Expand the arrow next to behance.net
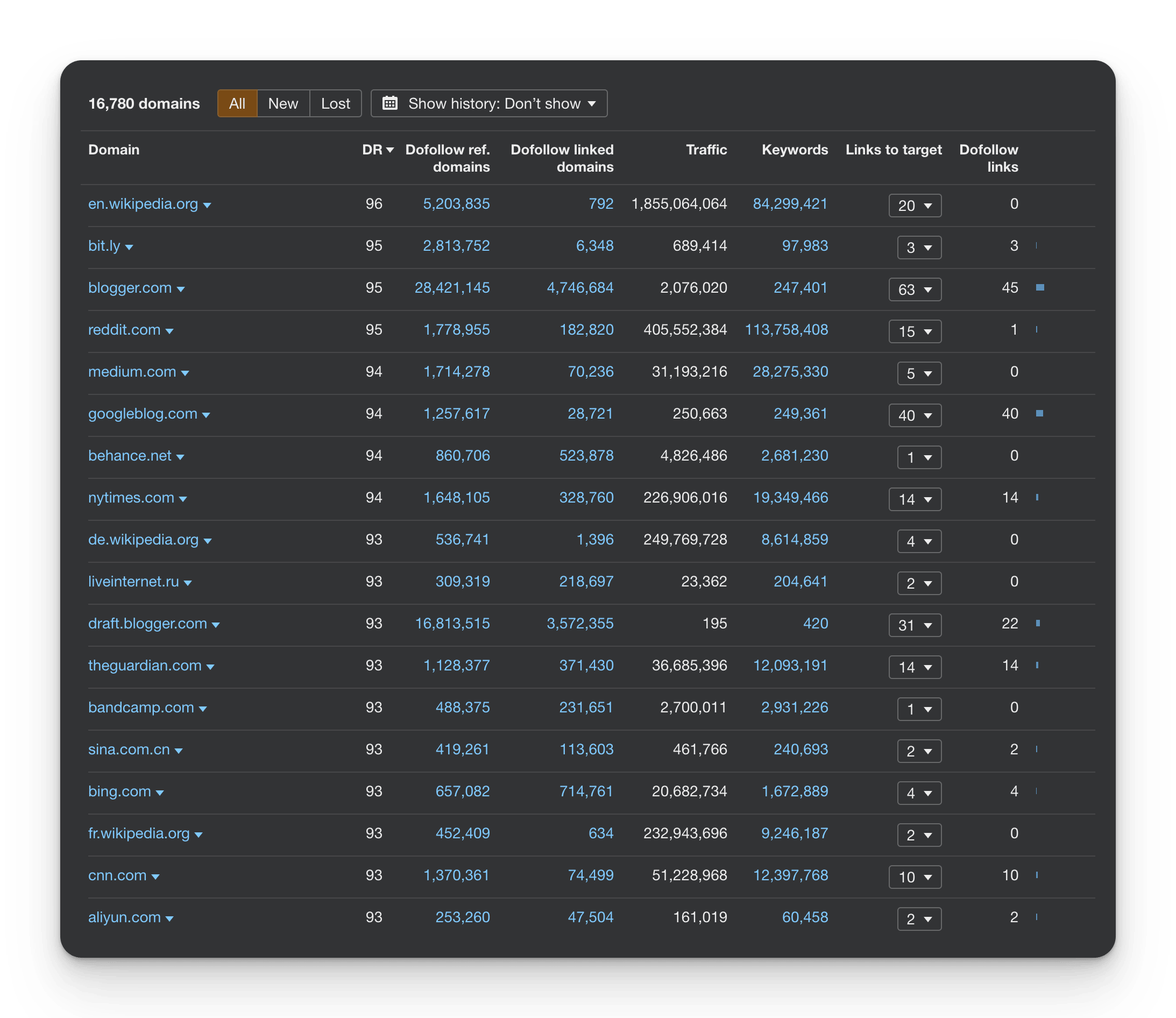1176x1018 pixels. click(180, 458)
